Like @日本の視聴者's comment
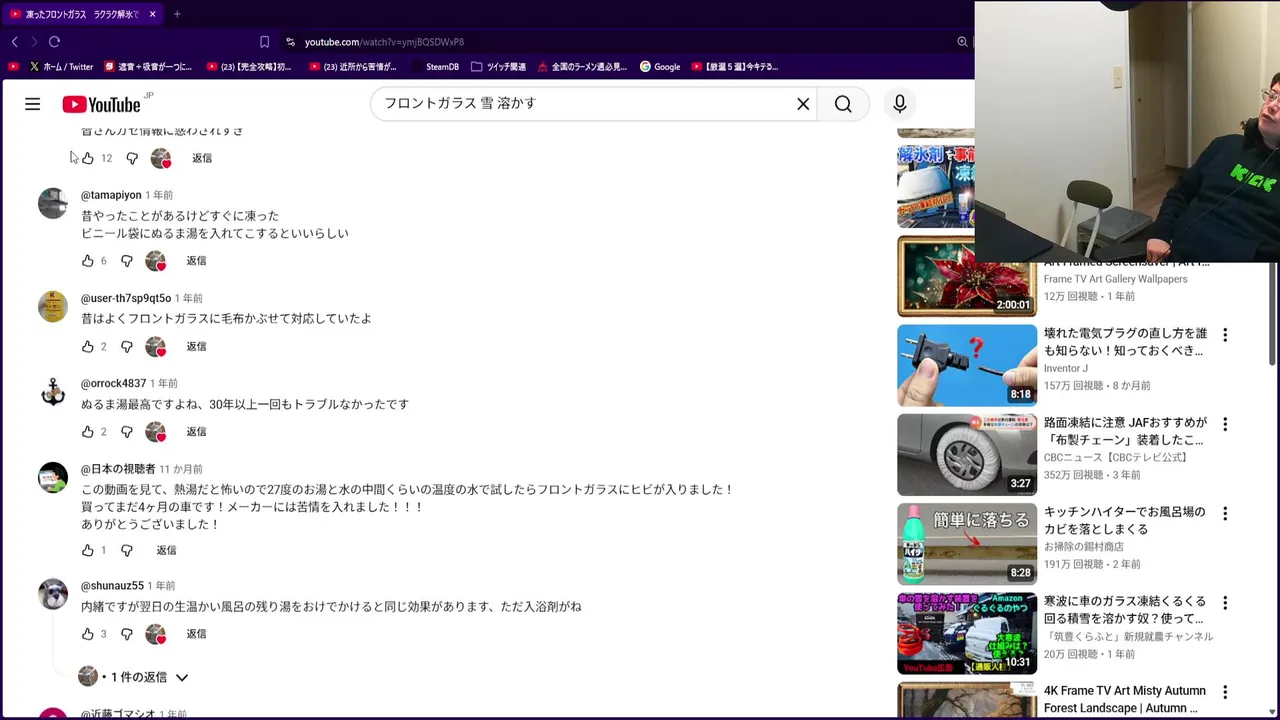 click(x=88, y=551)
